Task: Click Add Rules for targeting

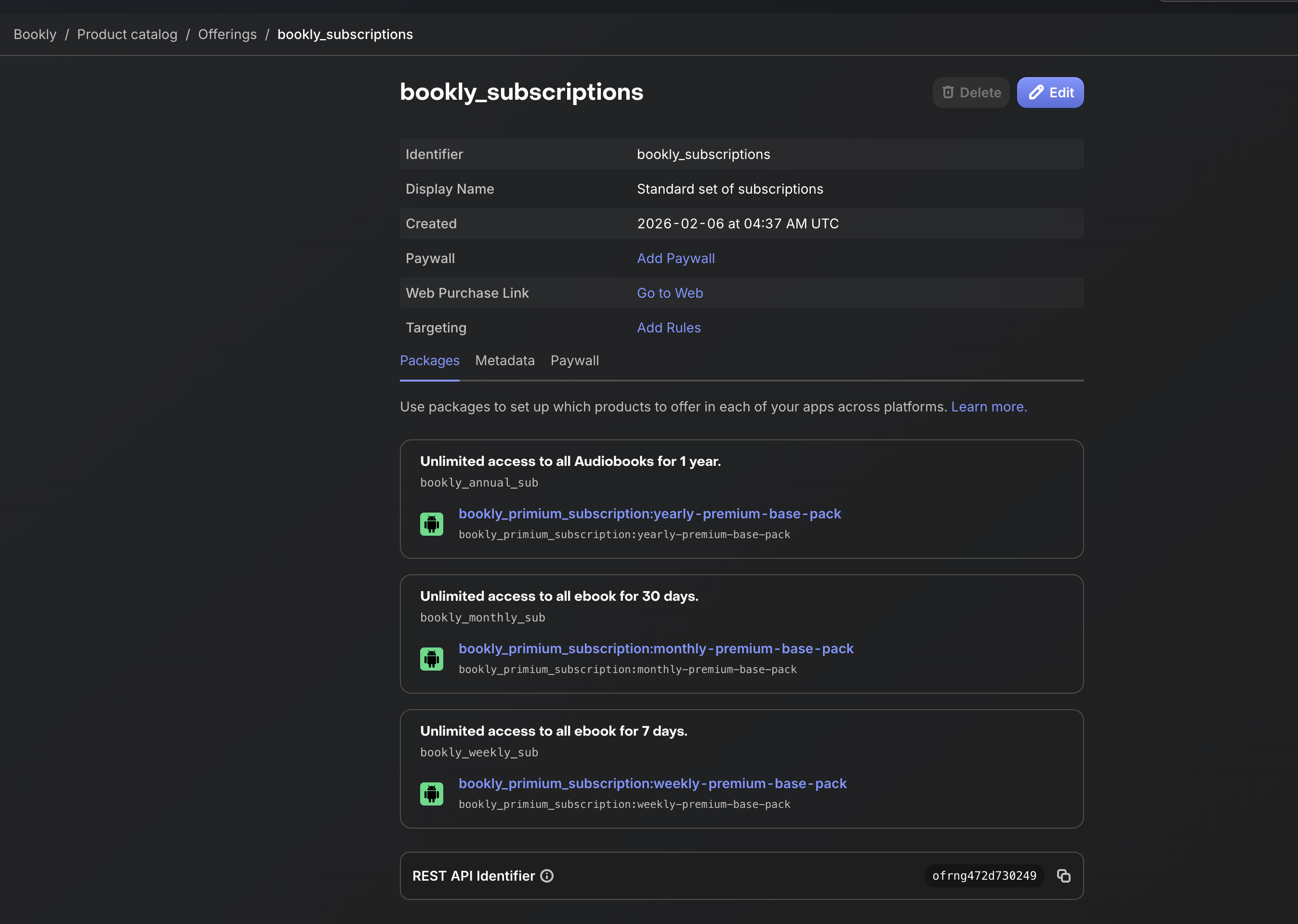Action: (x=669, y=328)
